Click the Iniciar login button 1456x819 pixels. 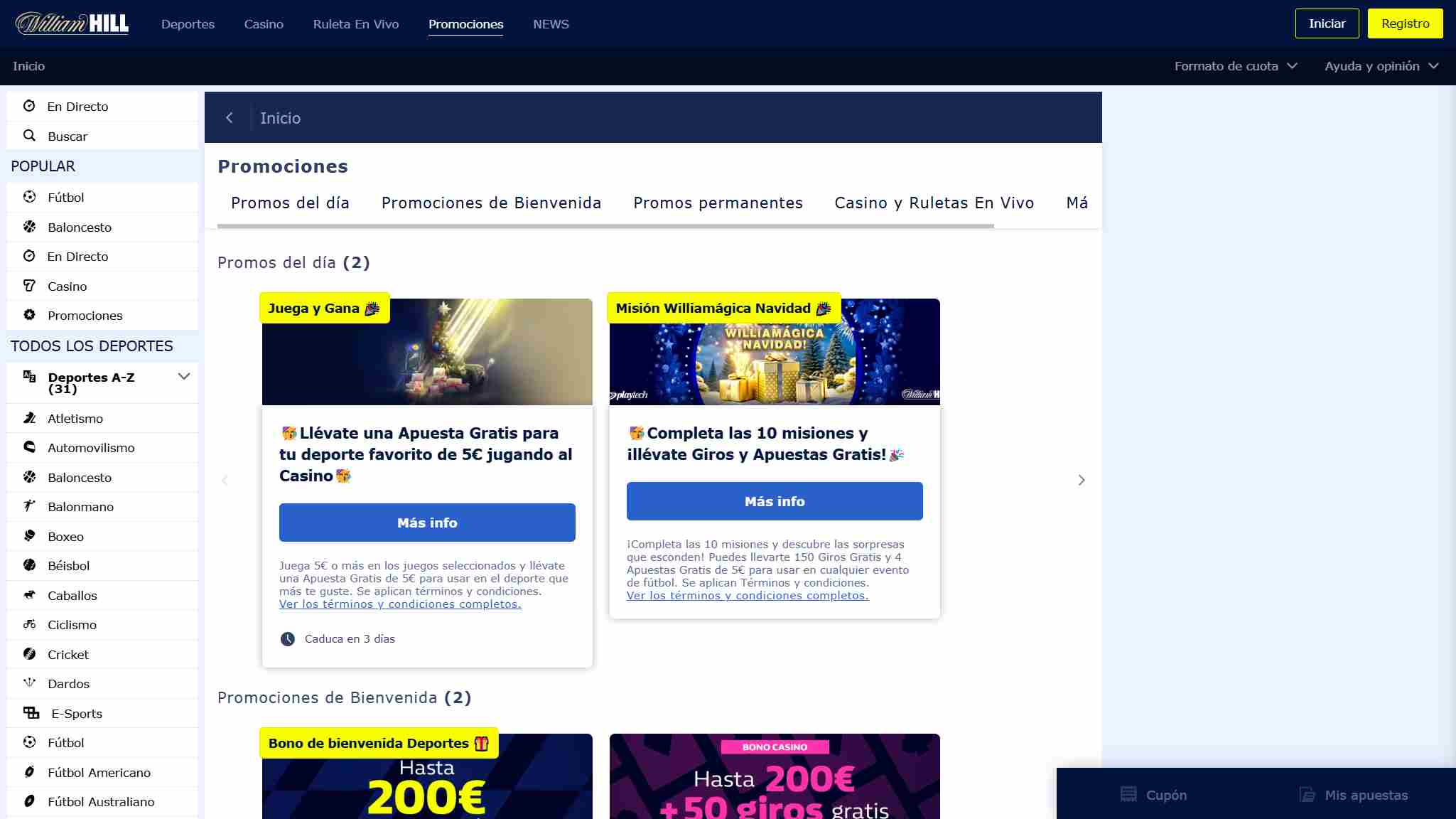coord(1327,23)
